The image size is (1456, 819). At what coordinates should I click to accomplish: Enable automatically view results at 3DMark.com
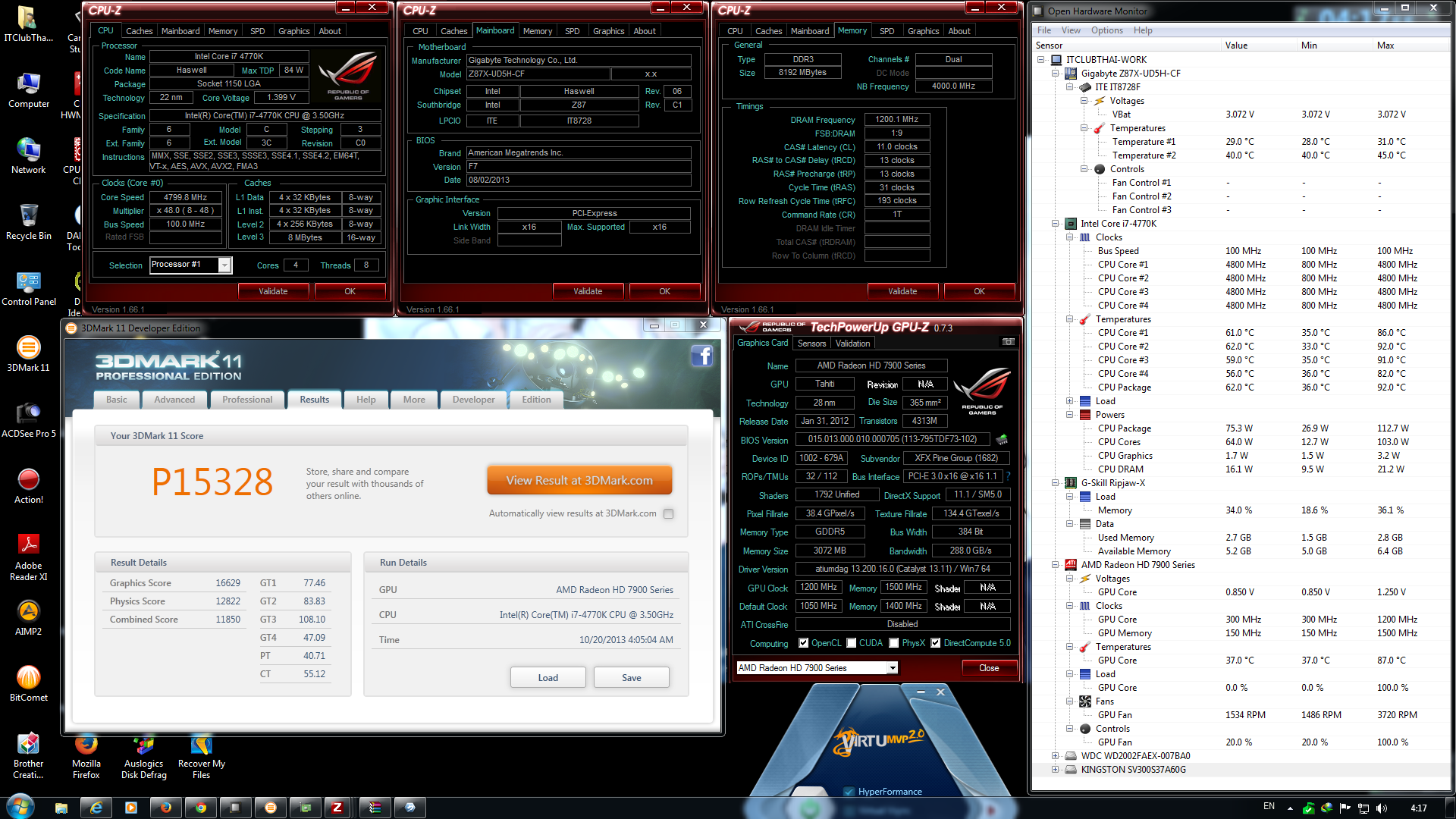[x=668, y=513]
